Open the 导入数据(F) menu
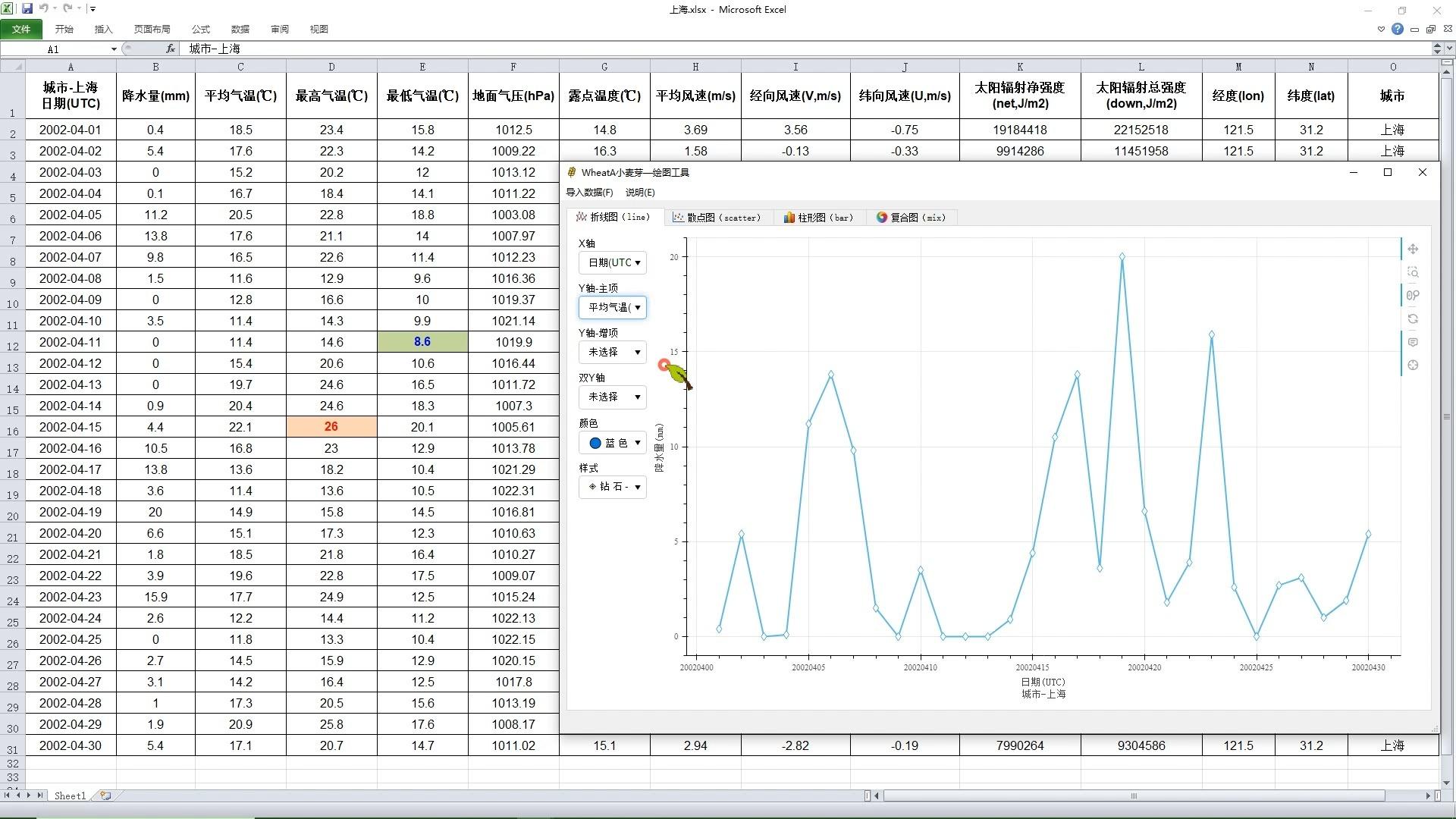The height and width of the screenshot is (819, 1456). [589, 193]
